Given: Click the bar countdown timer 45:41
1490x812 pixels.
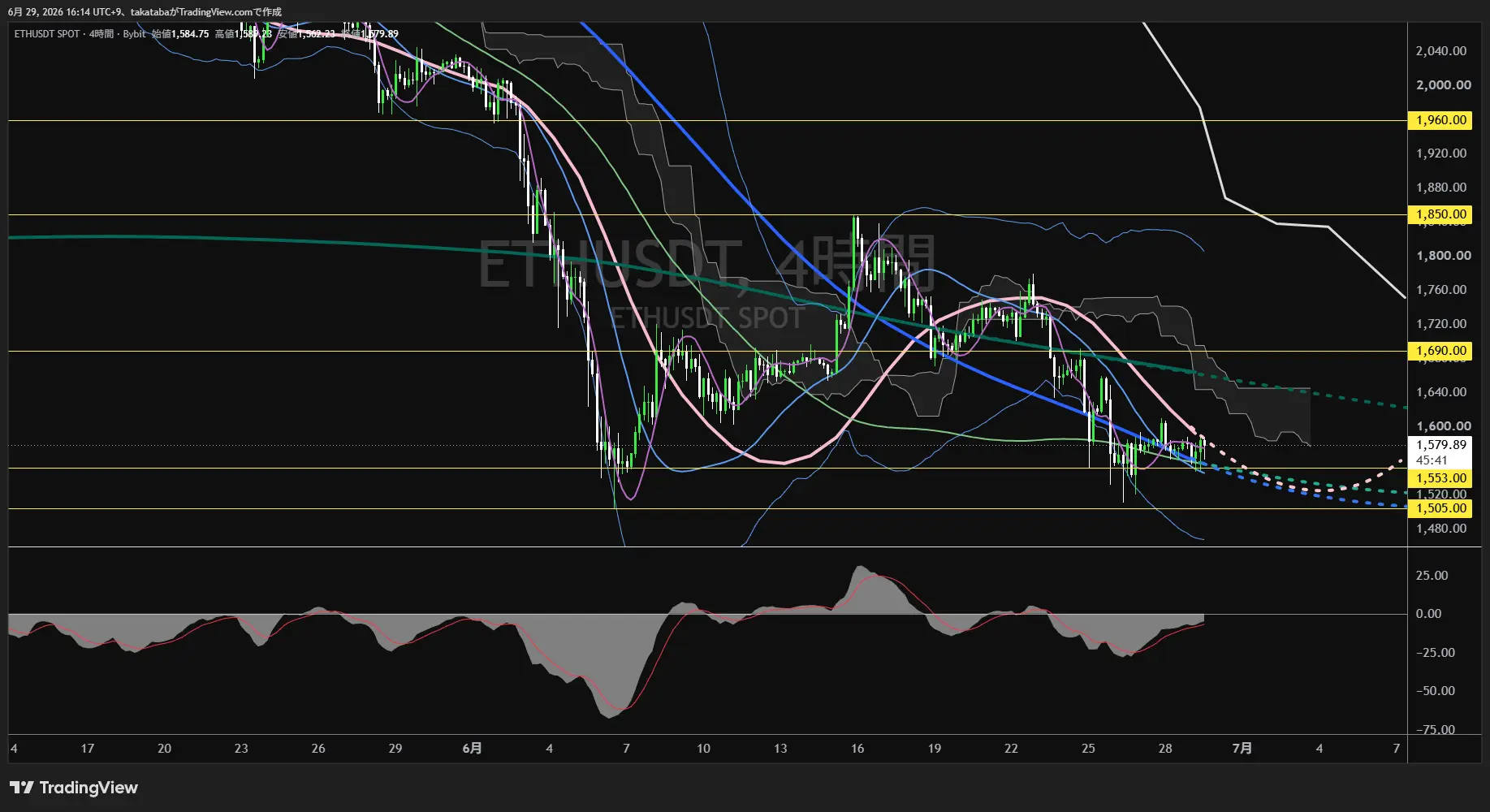Looking at the screenshot, I should pyautogui.click(x=1432, y=460).
